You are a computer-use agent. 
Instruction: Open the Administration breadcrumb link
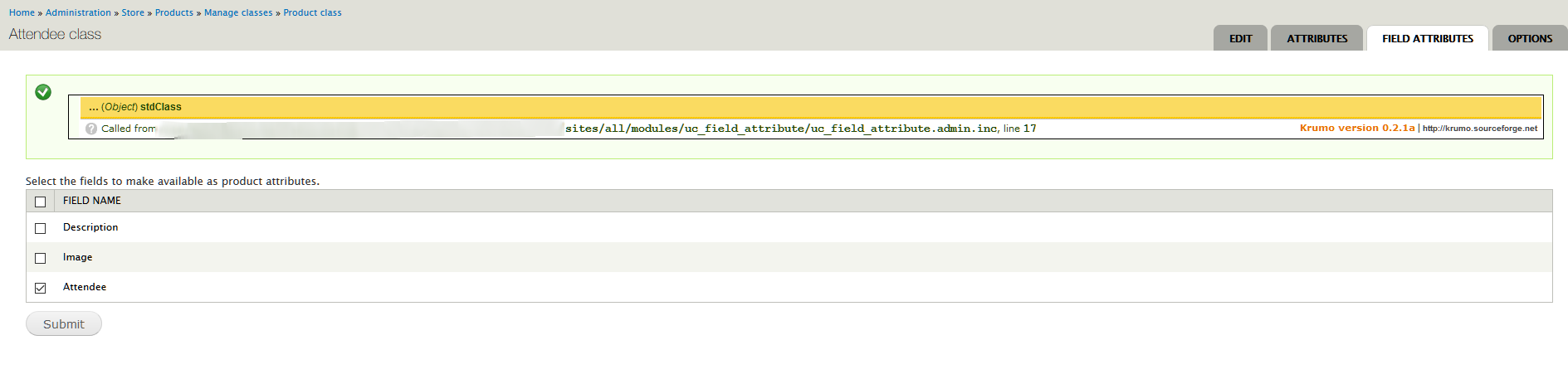point(78,12)
